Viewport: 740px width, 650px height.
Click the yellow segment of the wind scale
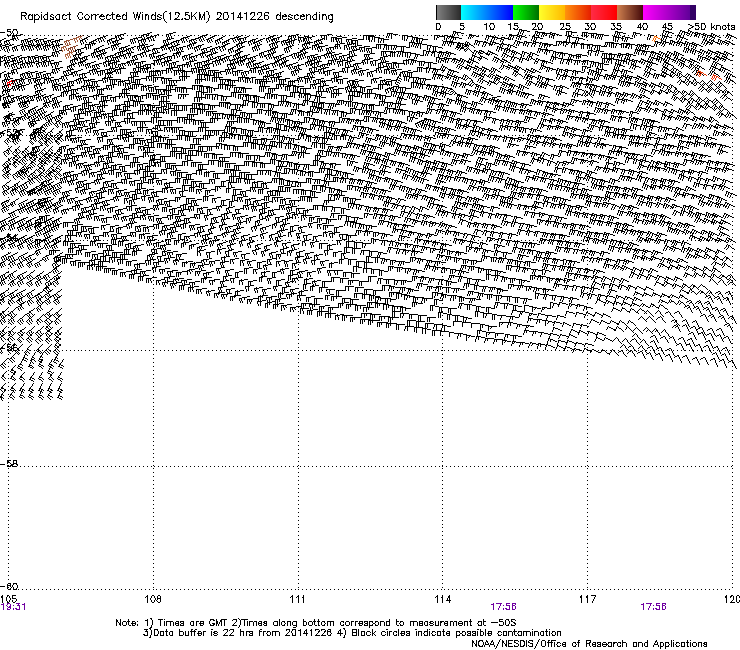pyautogui.click(x=552, y=12)
